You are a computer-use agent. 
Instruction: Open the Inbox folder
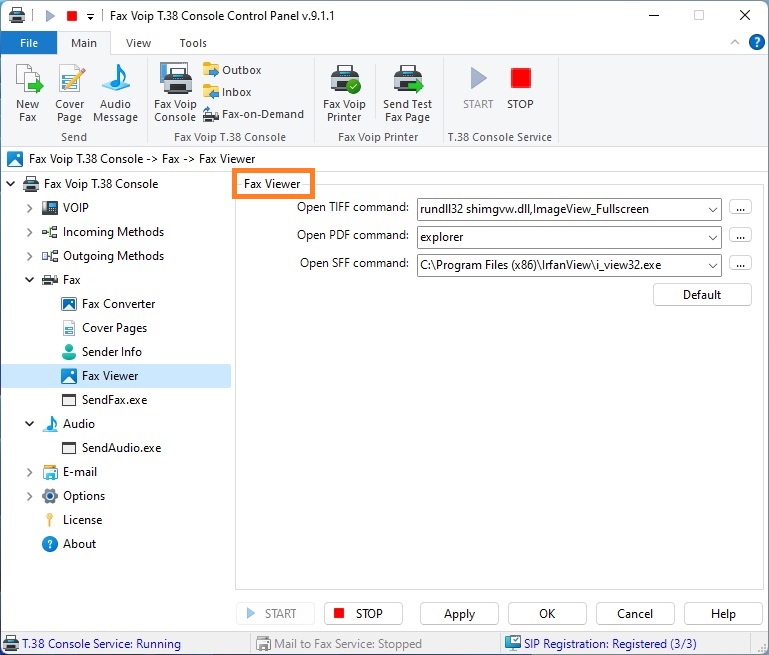click(x=227, y=92)
